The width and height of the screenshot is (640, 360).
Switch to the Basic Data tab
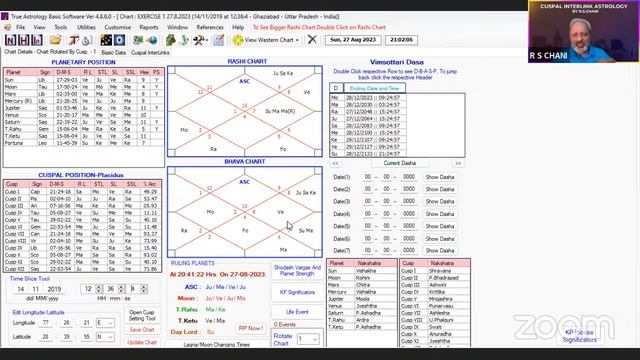[113, 53]
